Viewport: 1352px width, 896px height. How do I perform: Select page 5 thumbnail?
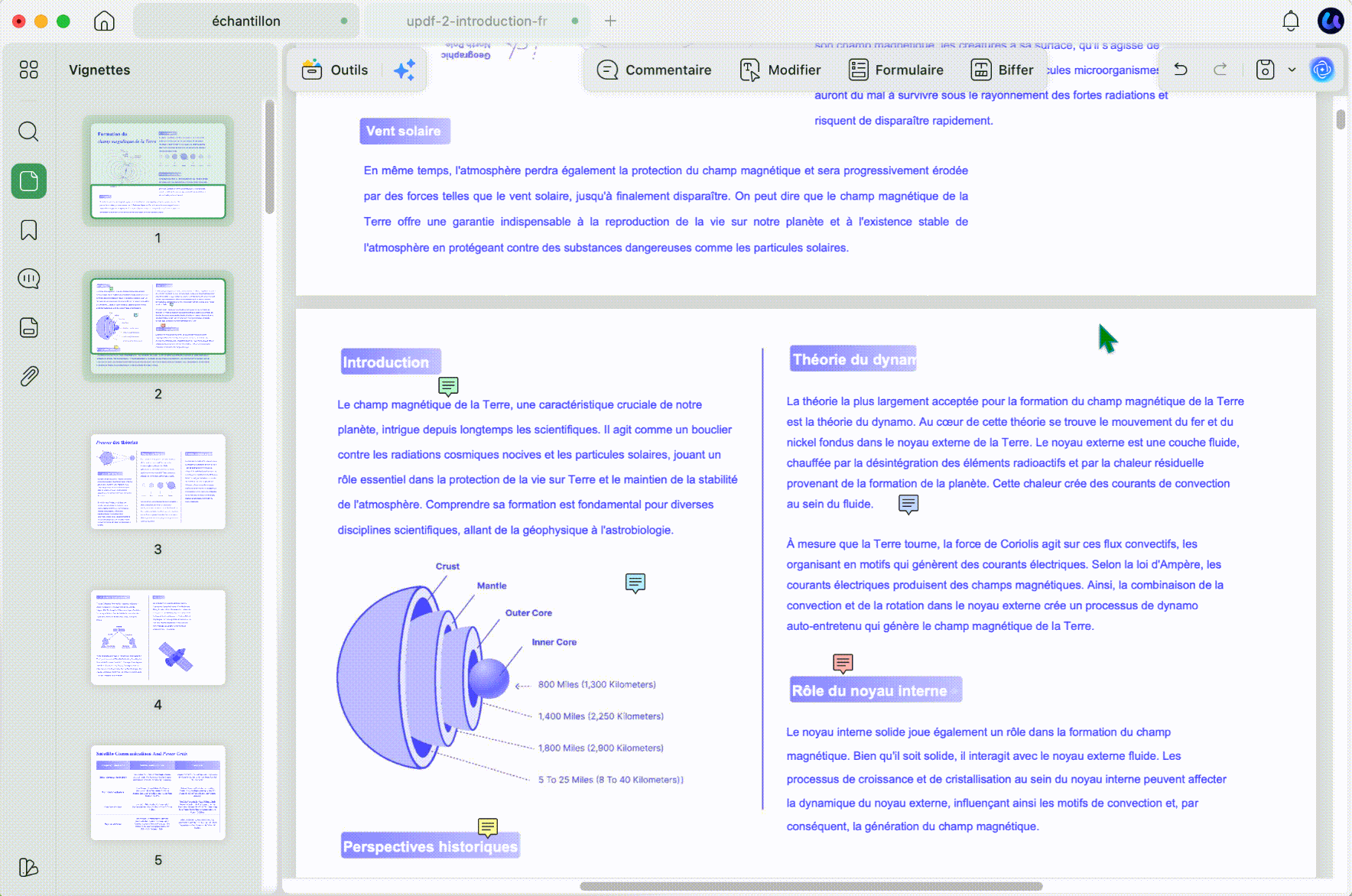(158, 793)
